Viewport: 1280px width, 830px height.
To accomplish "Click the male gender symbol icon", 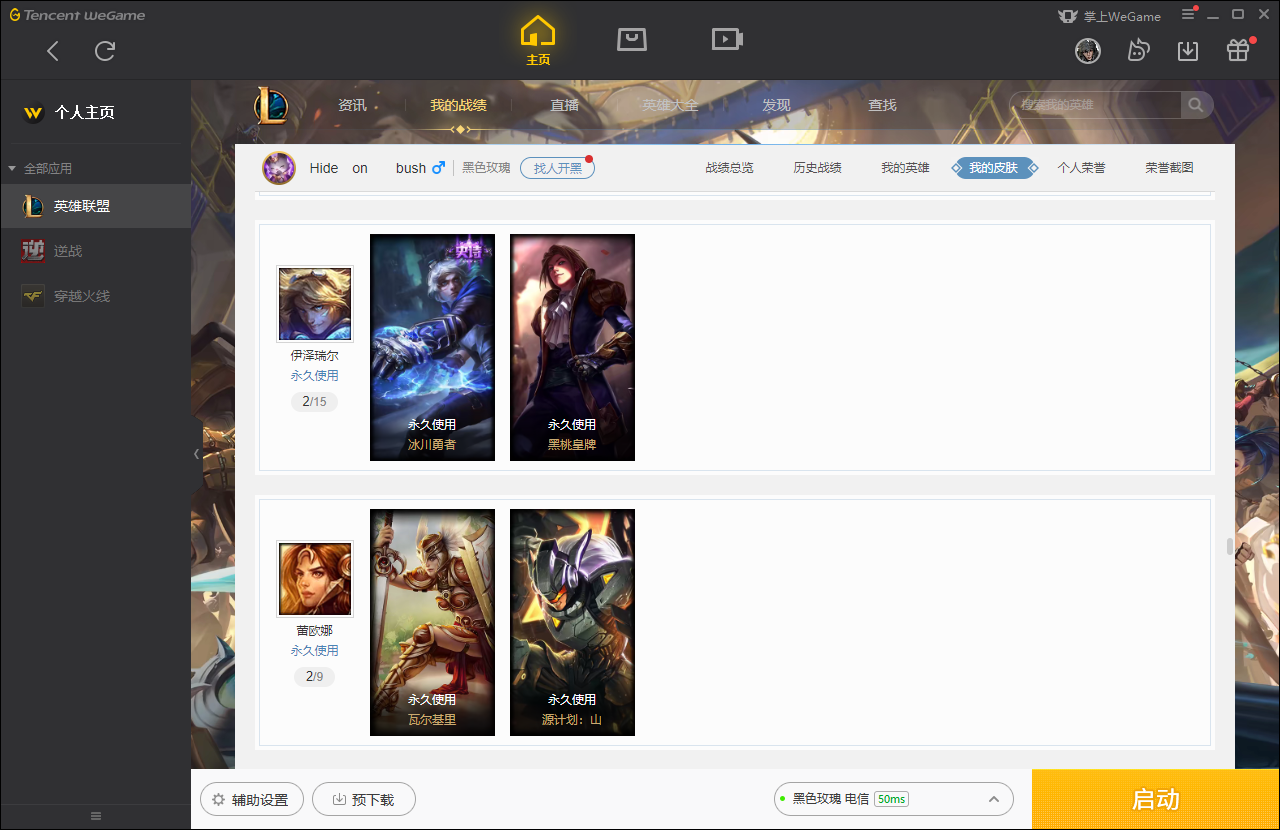I will pyautogui.click(x=438, y=168).
